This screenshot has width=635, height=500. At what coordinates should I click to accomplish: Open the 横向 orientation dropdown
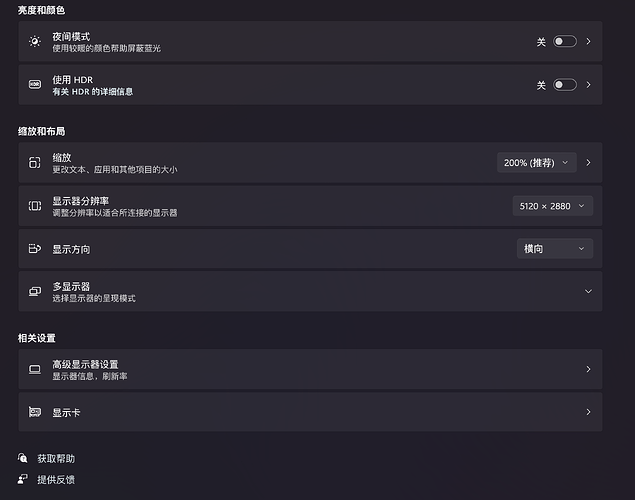[552, 249]
